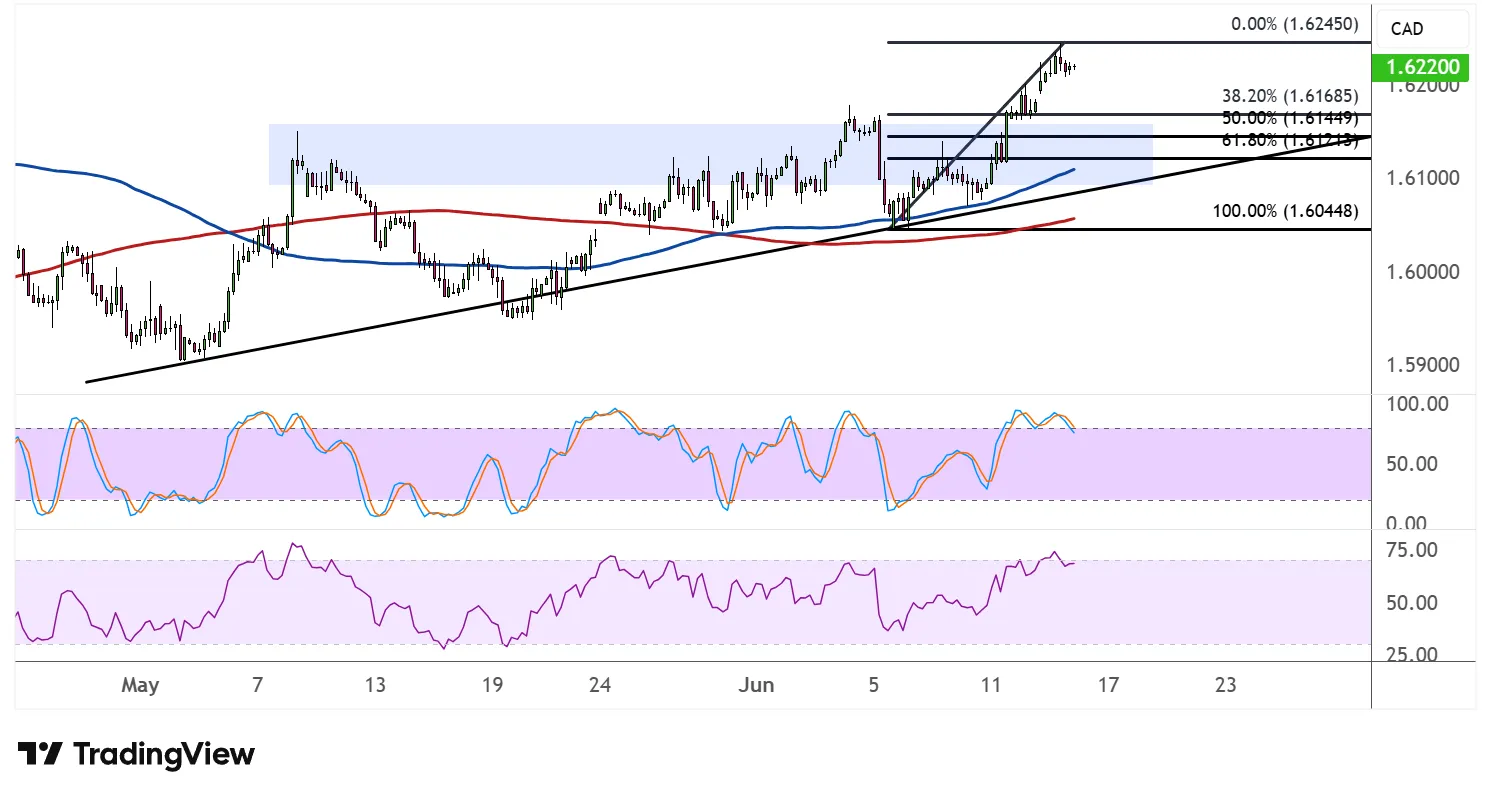Select the 100.00% (1.60448) Fibonacci level label

point(1285,211)
